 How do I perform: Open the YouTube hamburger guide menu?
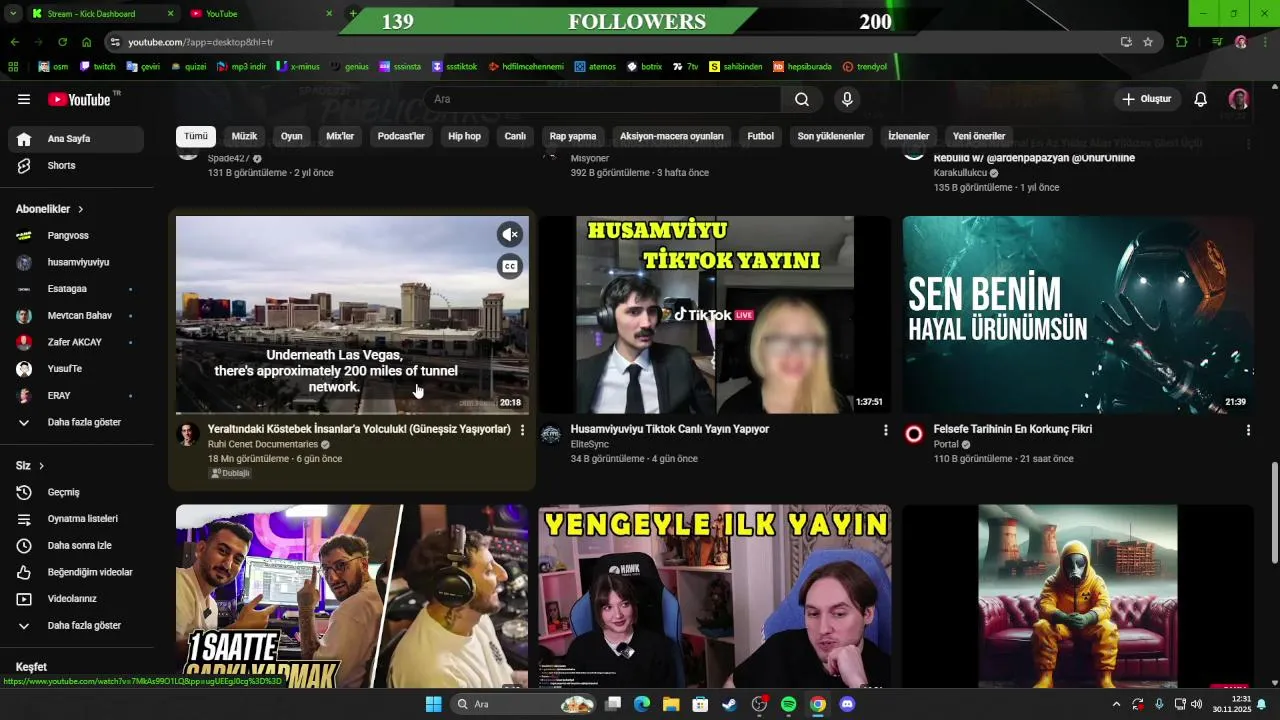click(24, 99)
